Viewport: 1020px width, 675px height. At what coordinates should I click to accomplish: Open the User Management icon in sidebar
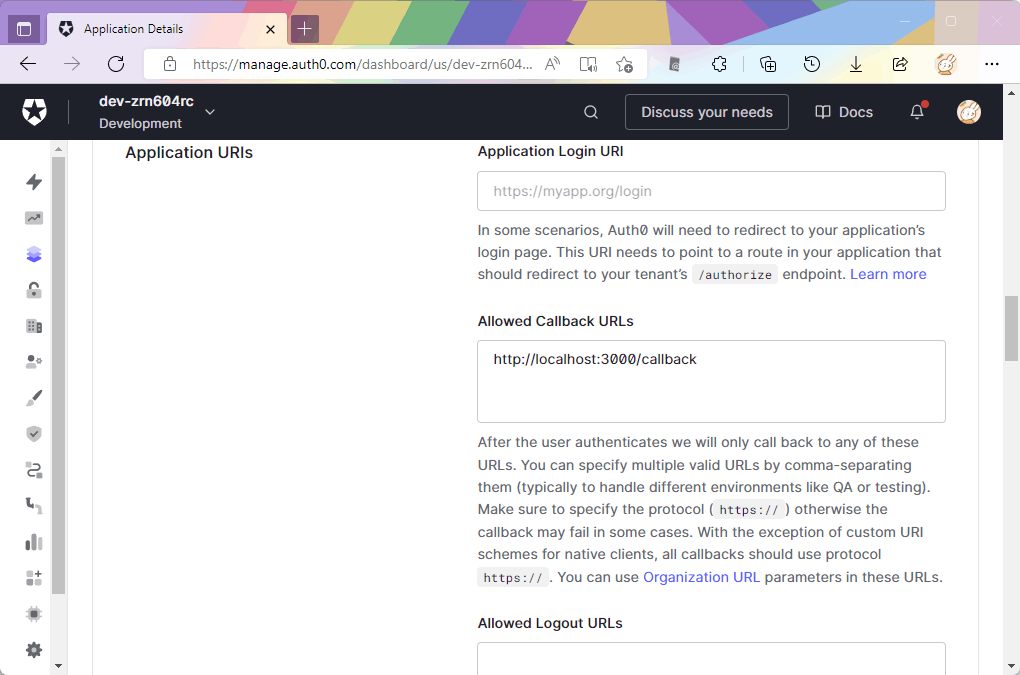pos(34,362)
